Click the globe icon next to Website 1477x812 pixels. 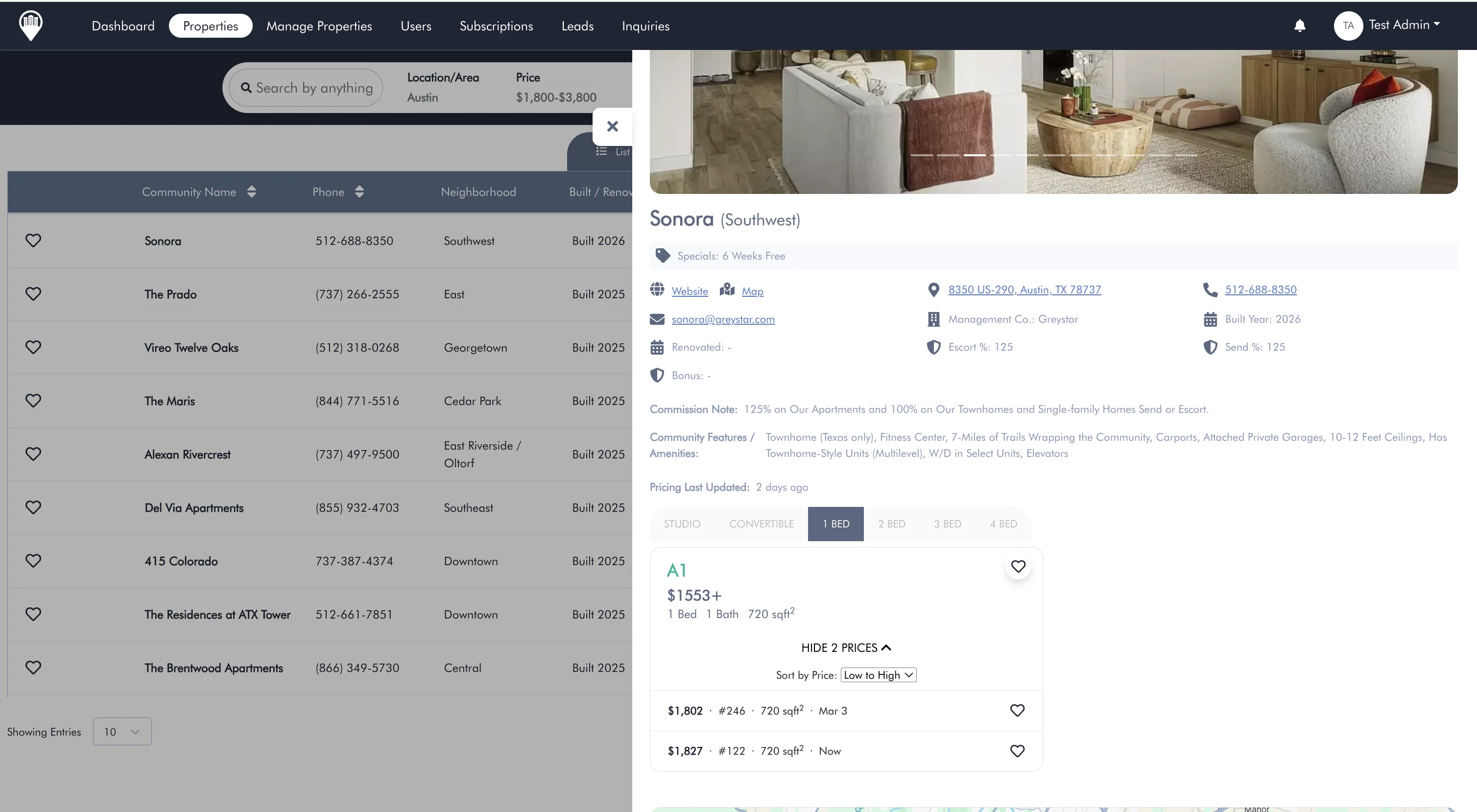tap(657, 289)
